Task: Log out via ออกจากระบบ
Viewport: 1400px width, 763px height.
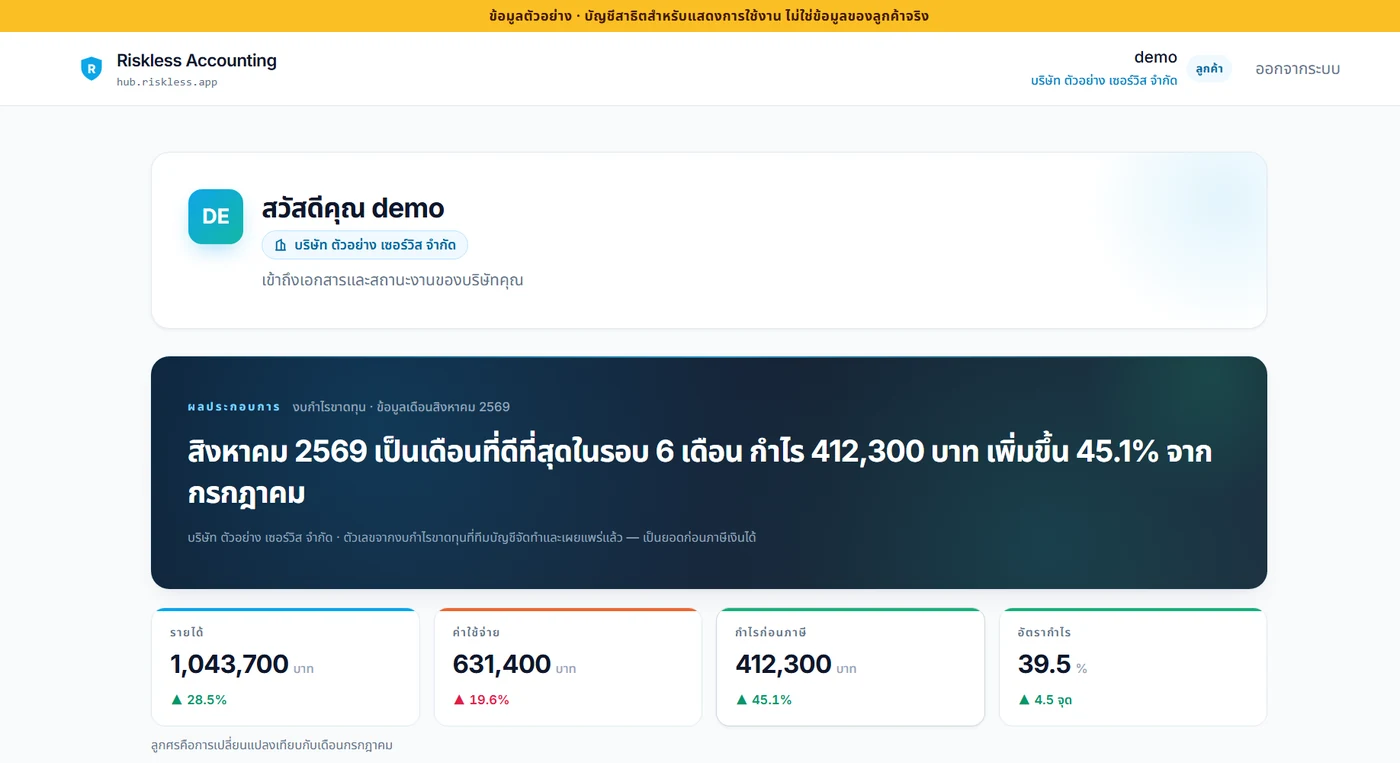Action: point(1297,69)
